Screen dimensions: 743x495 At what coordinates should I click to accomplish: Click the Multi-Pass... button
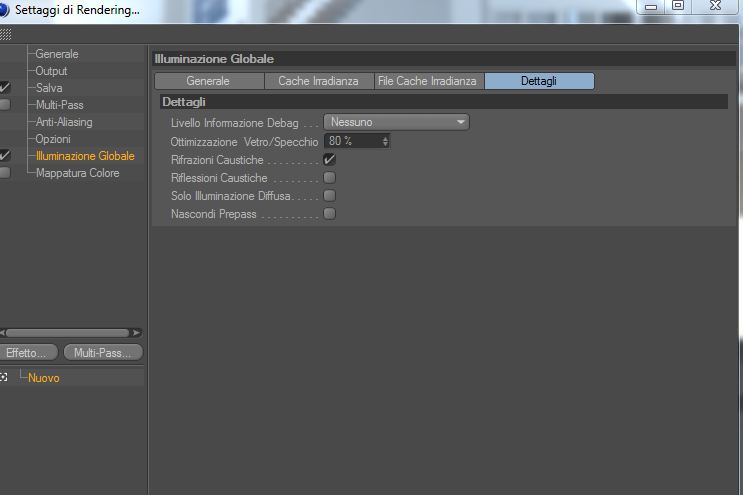(103, 352)
